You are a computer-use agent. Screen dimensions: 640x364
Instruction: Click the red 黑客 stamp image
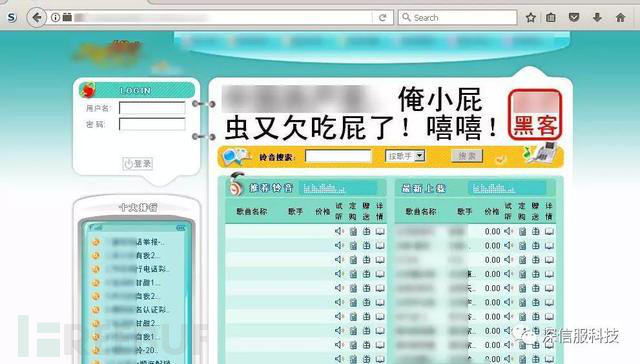[535, 115]
